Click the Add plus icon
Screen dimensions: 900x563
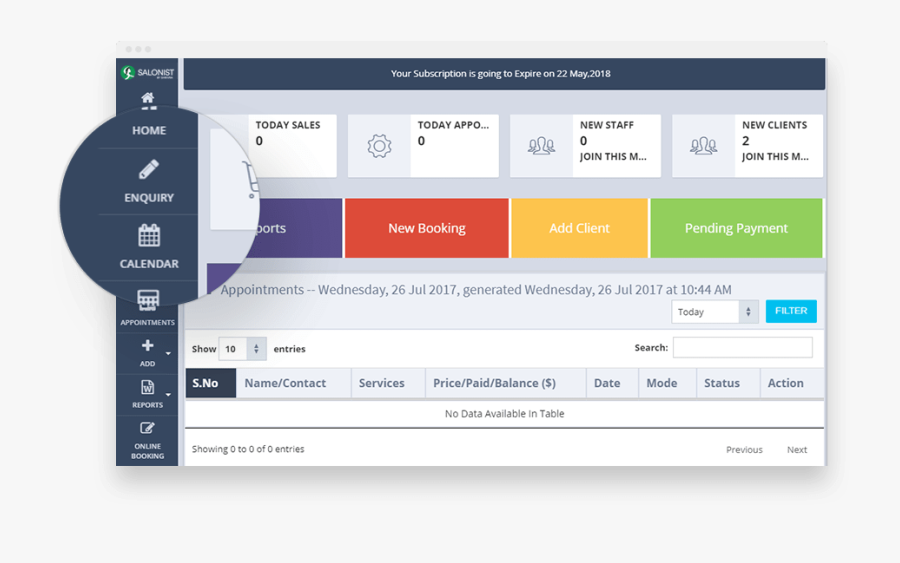[x=147, y=346]
